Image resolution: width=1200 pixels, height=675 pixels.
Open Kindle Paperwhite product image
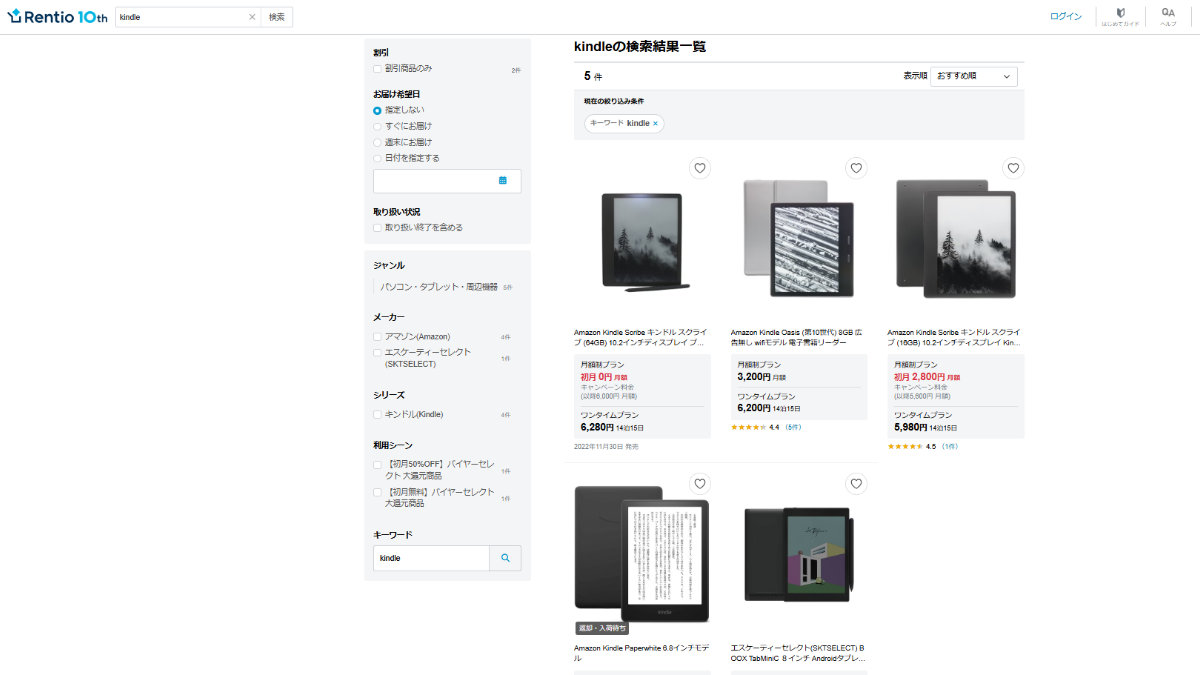(x=642, y=555)
